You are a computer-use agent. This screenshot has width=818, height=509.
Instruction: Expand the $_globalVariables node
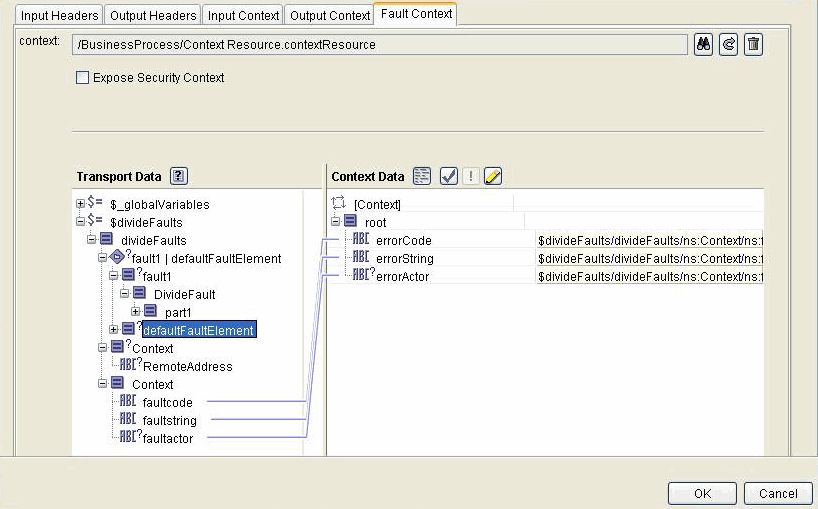tap(81, 204)
